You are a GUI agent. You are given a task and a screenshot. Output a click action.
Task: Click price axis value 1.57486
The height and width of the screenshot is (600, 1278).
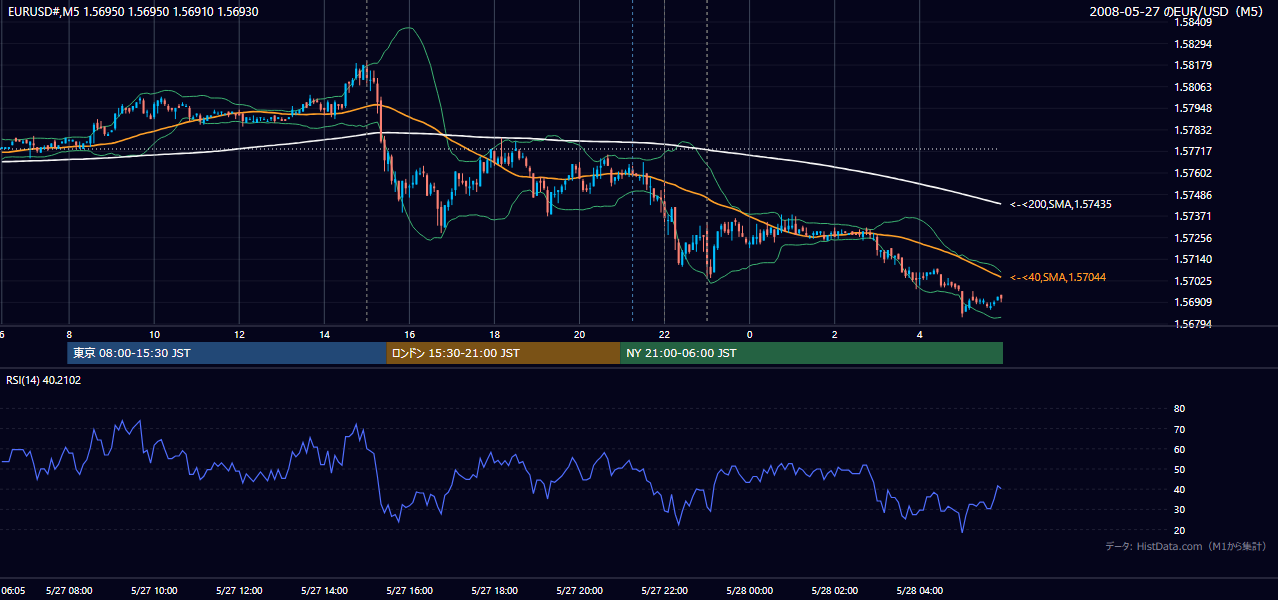(x=1195, y=195)
